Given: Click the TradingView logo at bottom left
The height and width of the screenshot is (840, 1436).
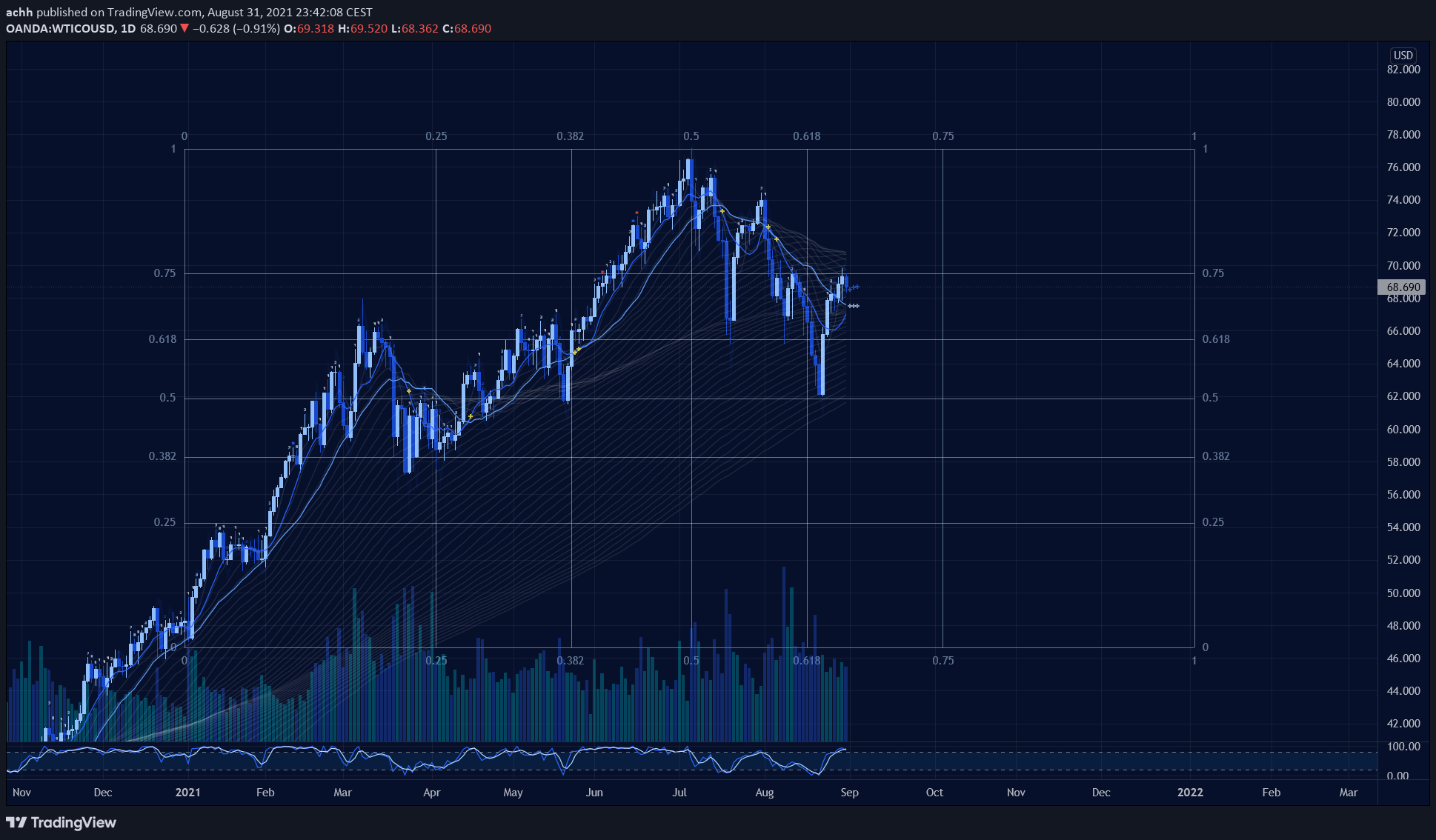Looking at the screenshot, I should click(x=61, y=822).
